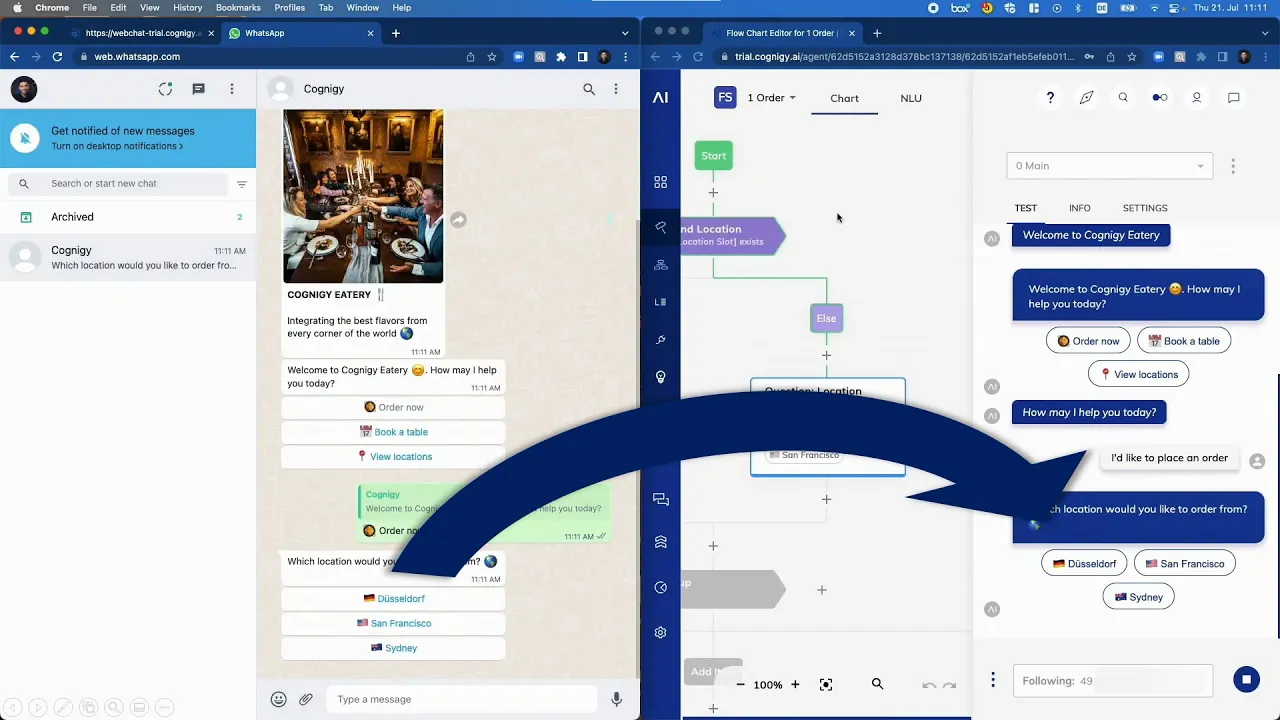Click View locations in WhatsApp chat
The width and height of the screenshot is (1280, 720).
[393, 457]
